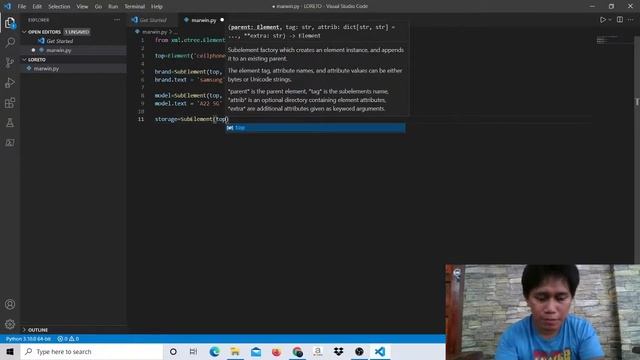640x360 pixels.
Task: Open the View menu
Action: tap(82, 7)
